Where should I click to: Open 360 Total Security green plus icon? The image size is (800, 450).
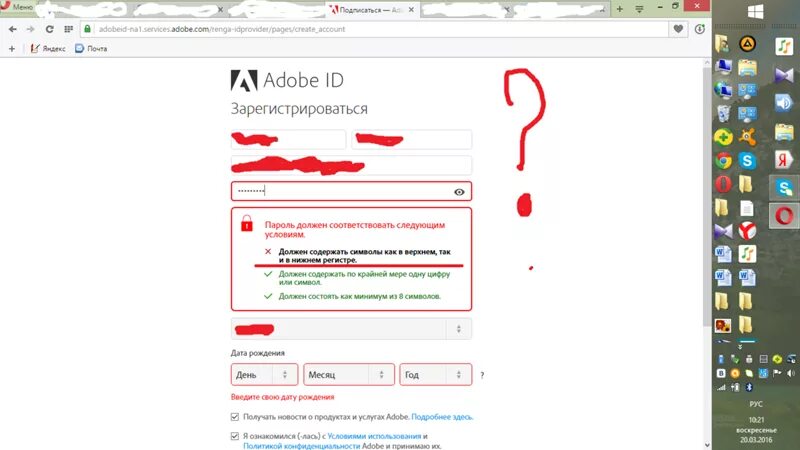[x=723, y=137]
